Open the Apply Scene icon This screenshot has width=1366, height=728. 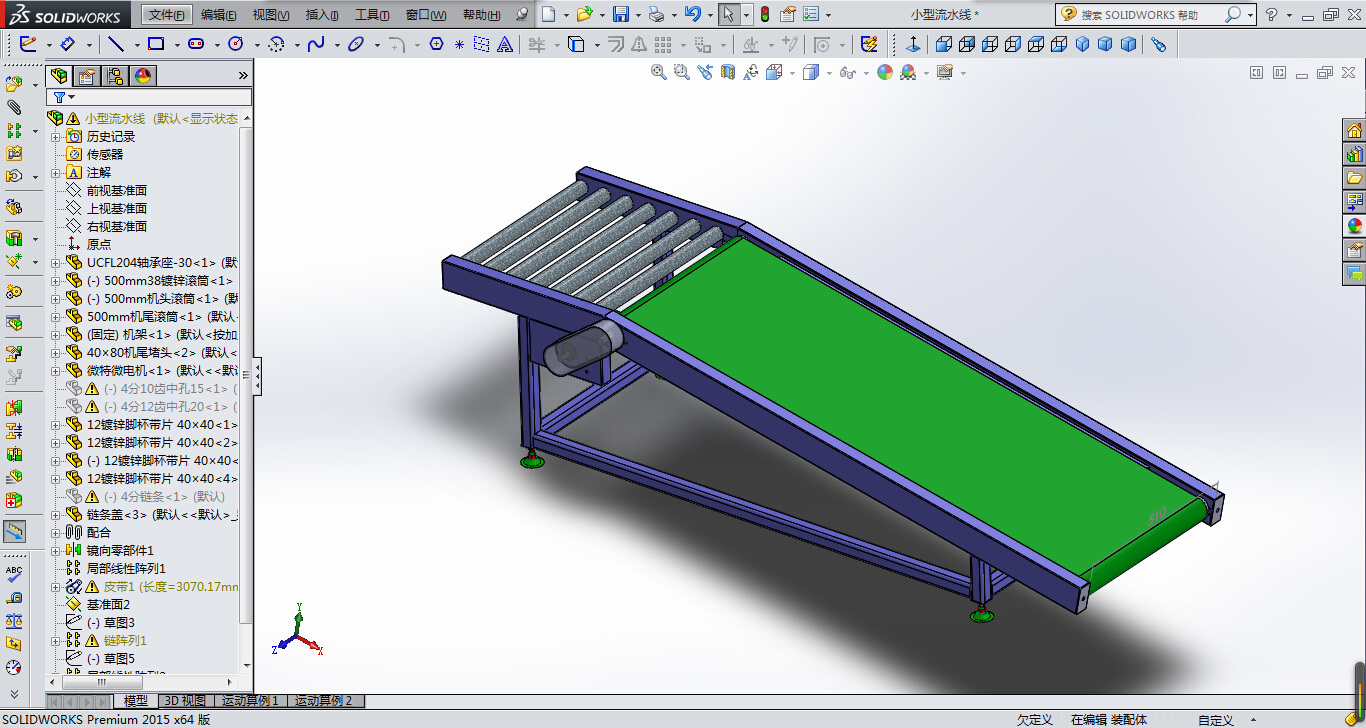coord(908,72)
